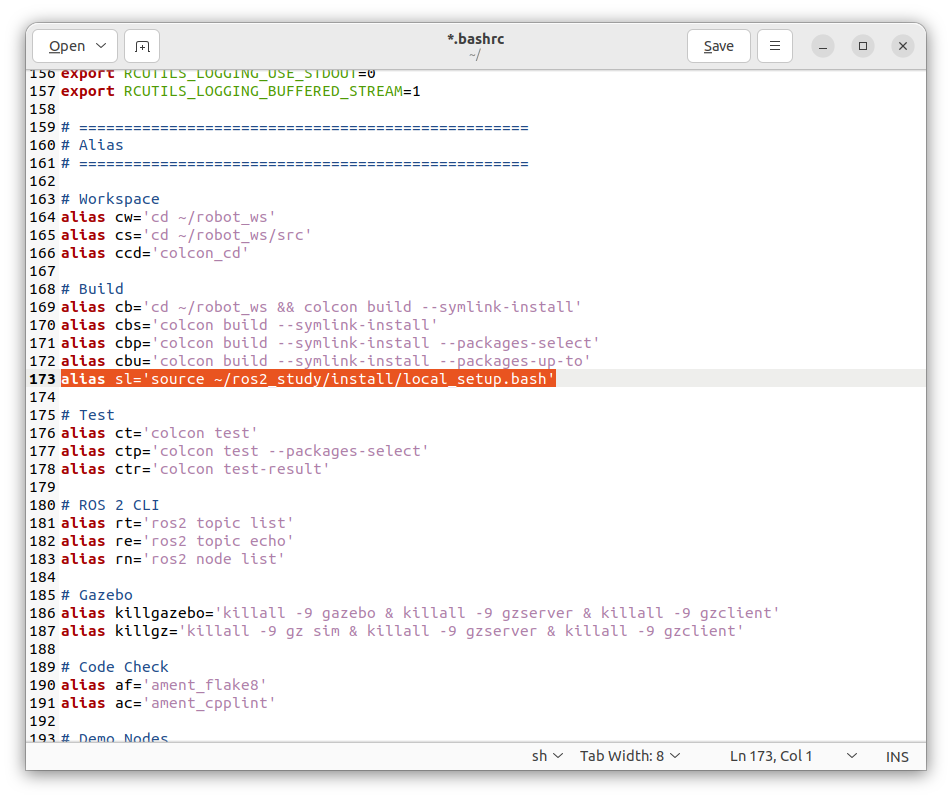Click the *.bashrc window title
Image resolution: width=952 pixels, height=799 pixels.
click(475, 39)
